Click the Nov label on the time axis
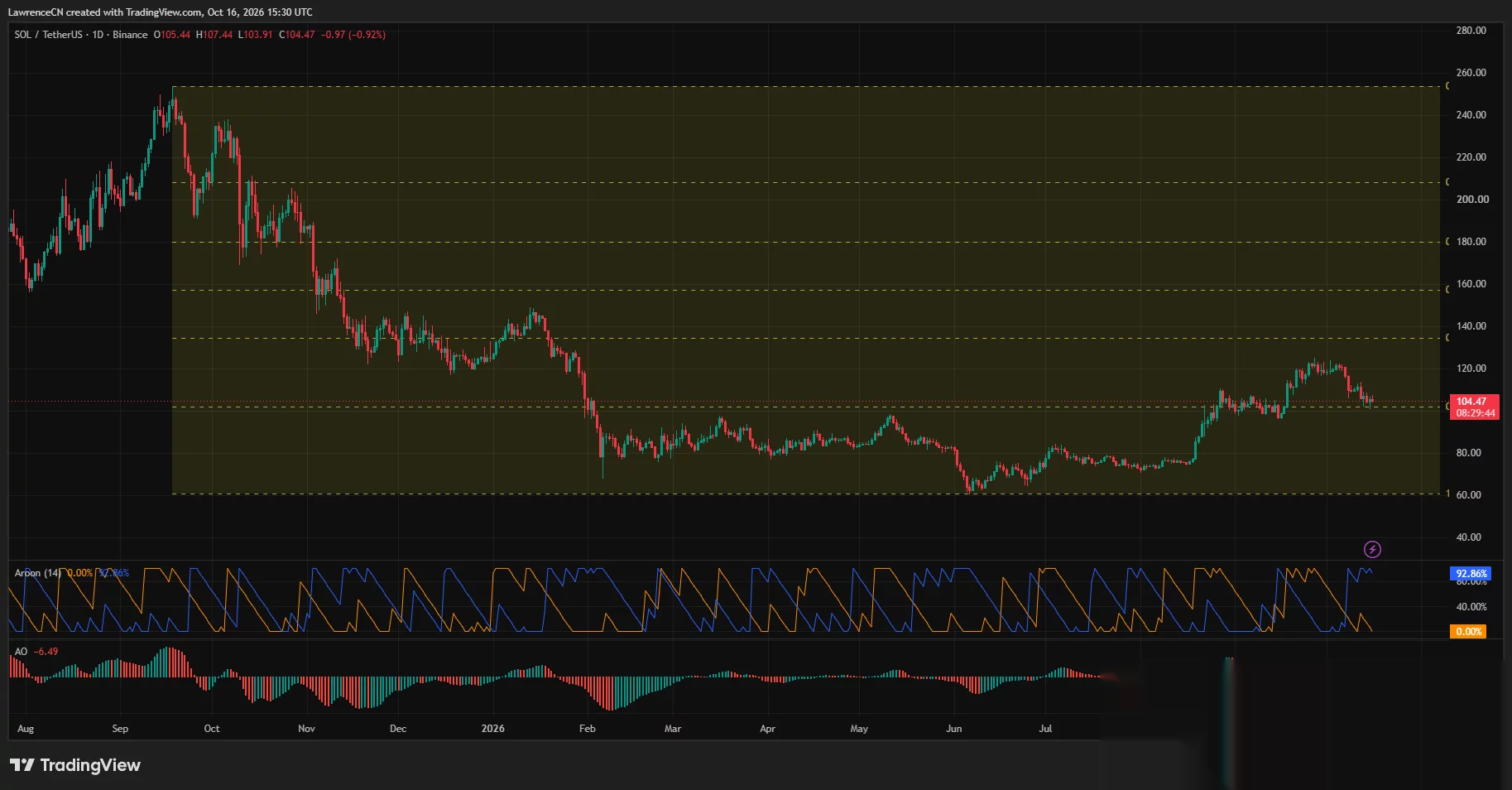 [x=306, y=729]
